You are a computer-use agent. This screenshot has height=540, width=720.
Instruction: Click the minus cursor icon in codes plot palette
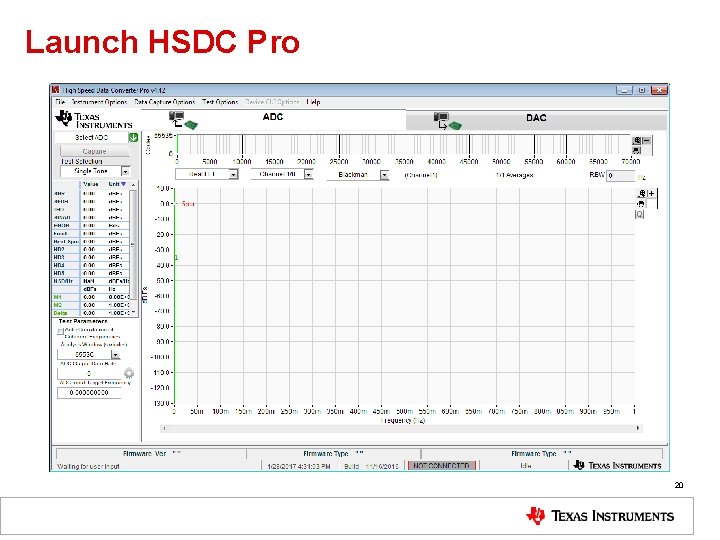647,141
